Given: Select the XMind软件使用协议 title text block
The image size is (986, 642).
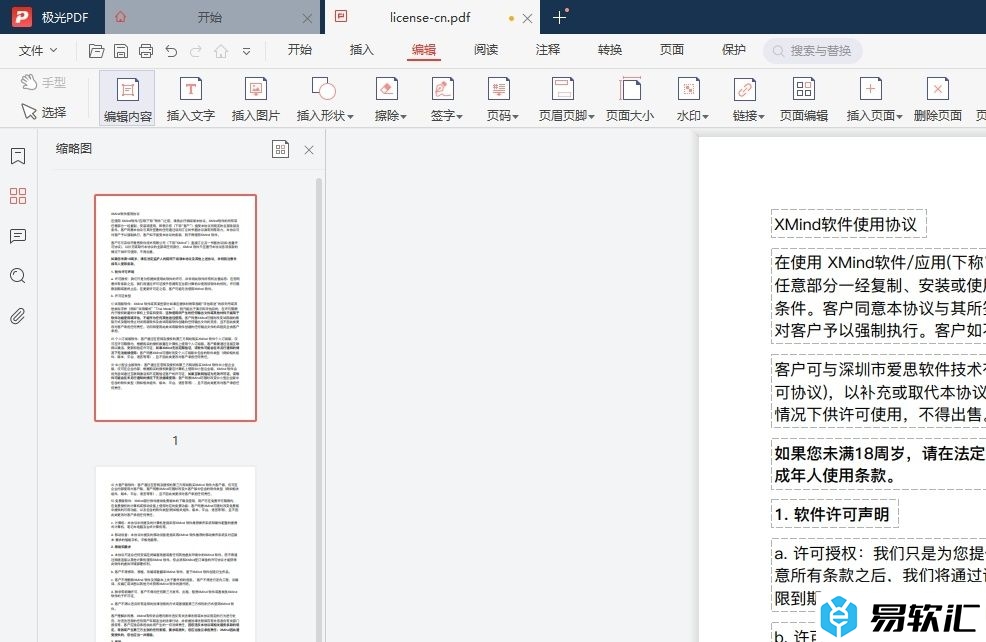Looking at the screenshot, I should click(x=849, y=224).
